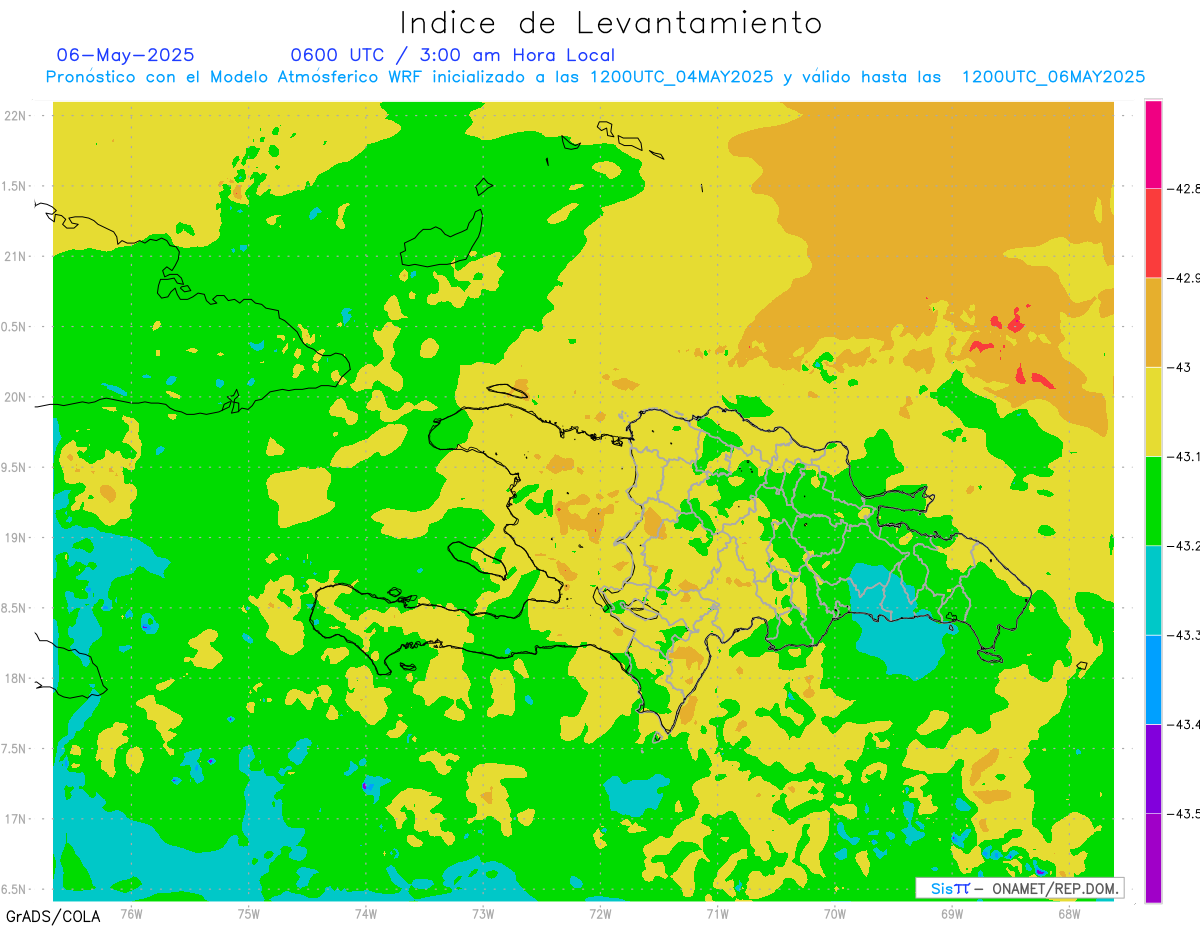Click the 18N latitude label
The width and height of the screenshot is (1200, 927).
pyautogui.click(x=14, y=678)
